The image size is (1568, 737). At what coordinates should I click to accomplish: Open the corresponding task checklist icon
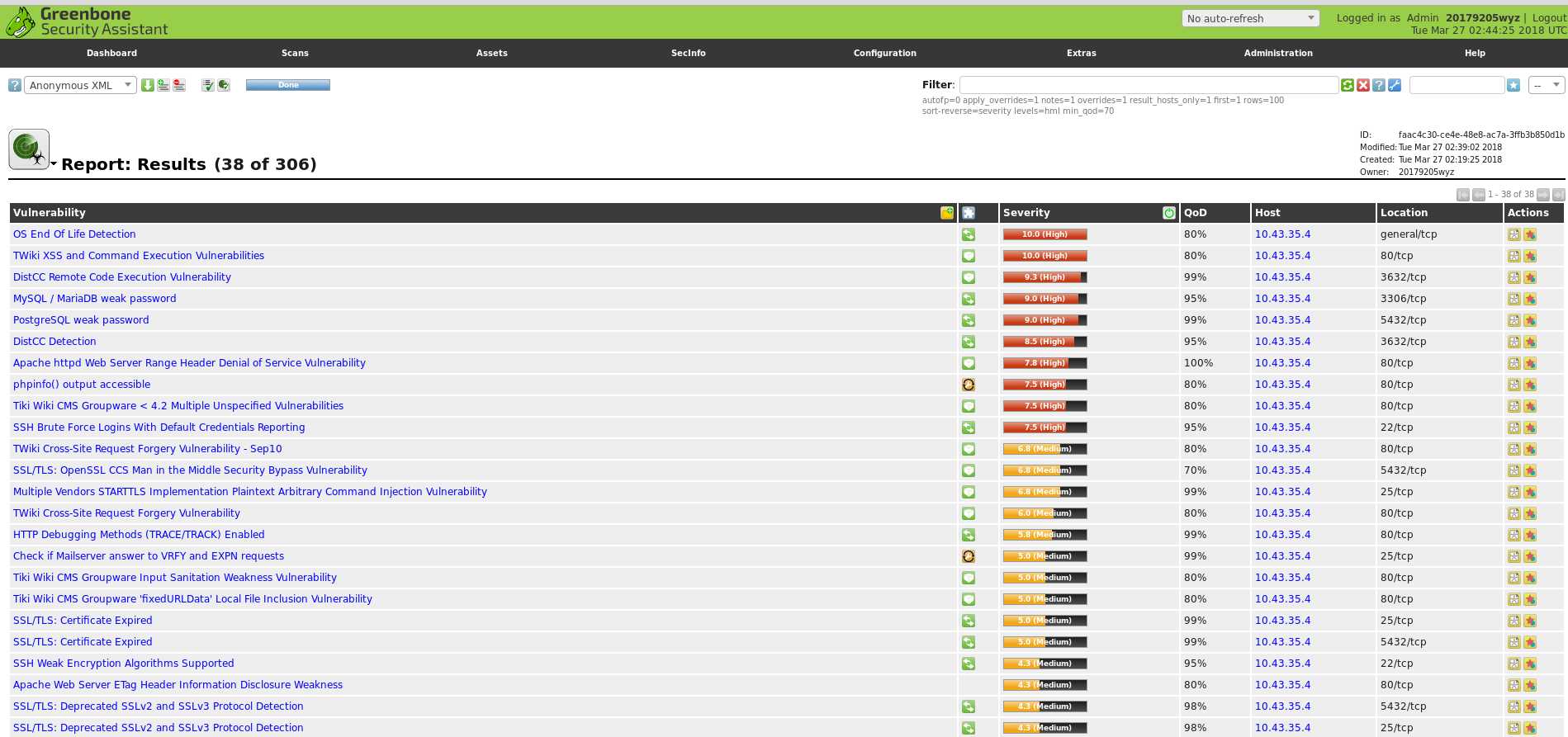[208, 85]
